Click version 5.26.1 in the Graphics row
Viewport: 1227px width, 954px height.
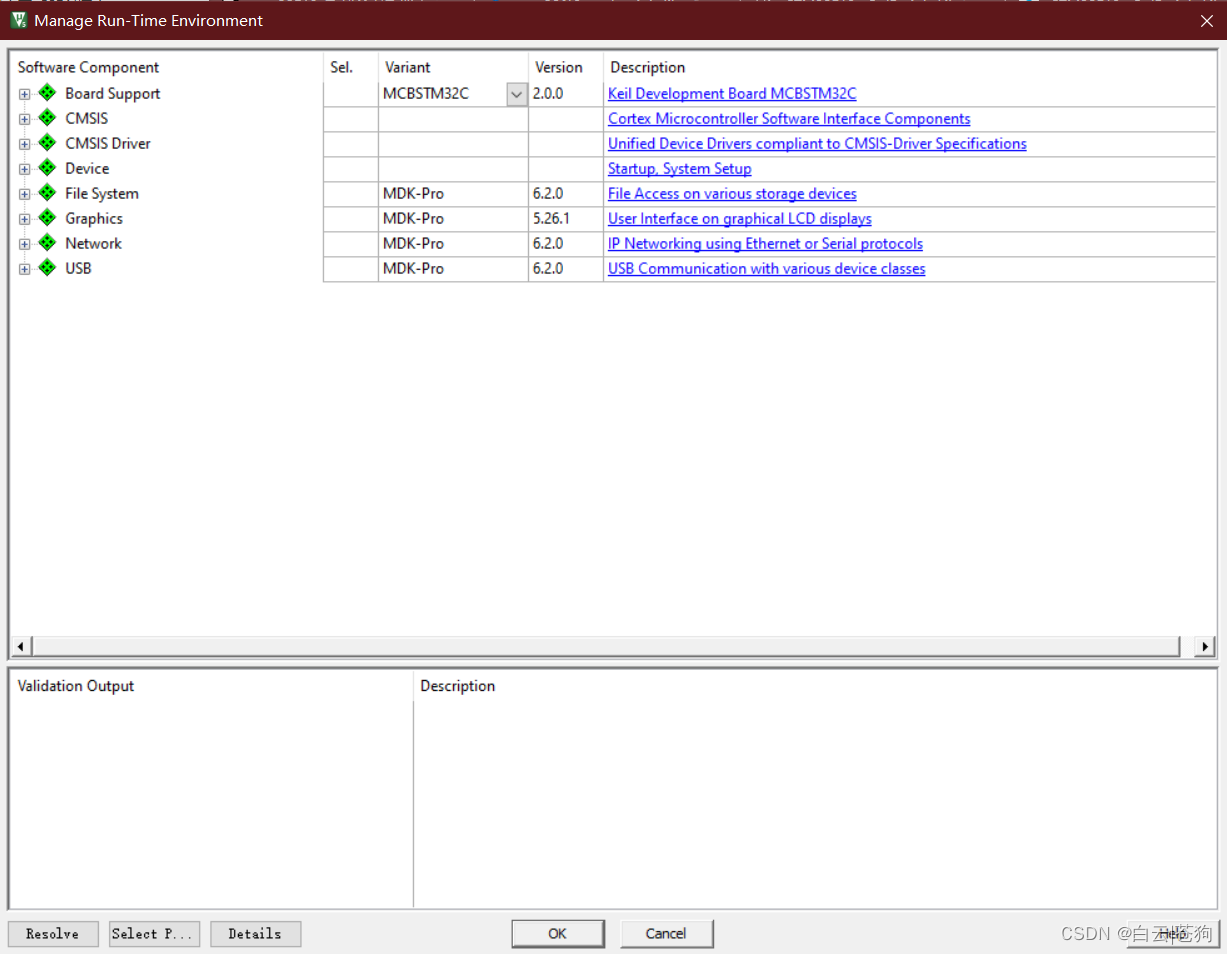click(x=551, y=219)
